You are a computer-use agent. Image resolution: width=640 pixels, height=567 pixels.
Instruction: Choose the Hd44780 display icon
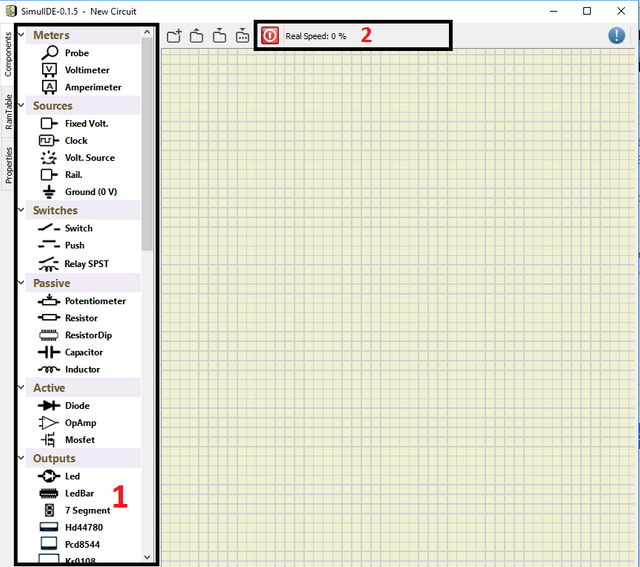49,527
